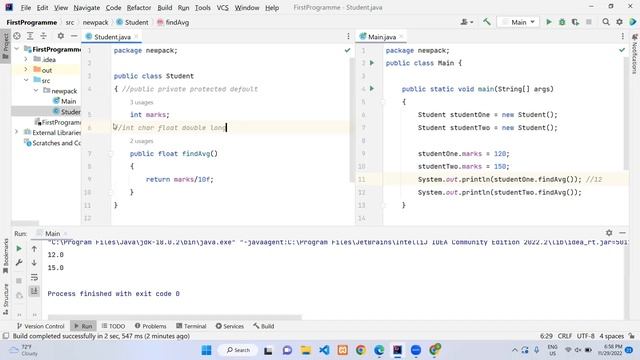Expand all in Project panel
This screenshot has width=640, height=360.
tap(30, 36)
